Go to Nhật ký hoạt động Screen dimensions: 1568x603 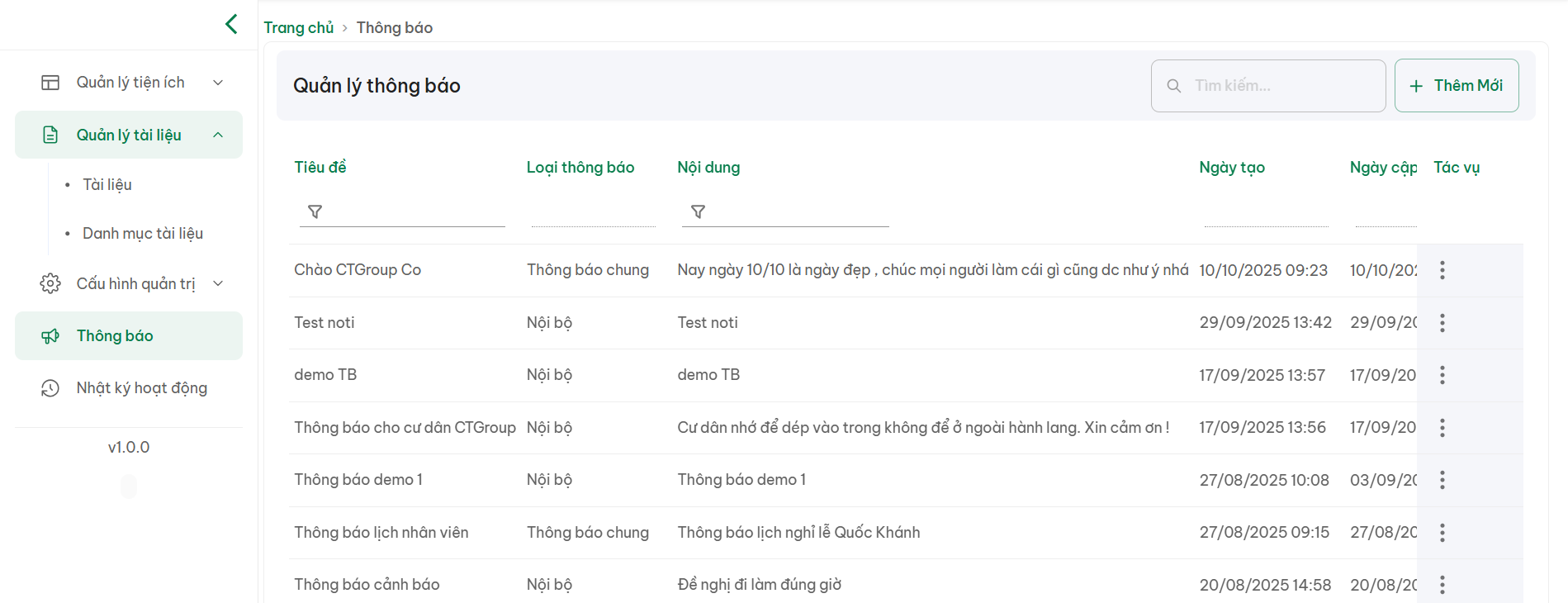(141, 388)
